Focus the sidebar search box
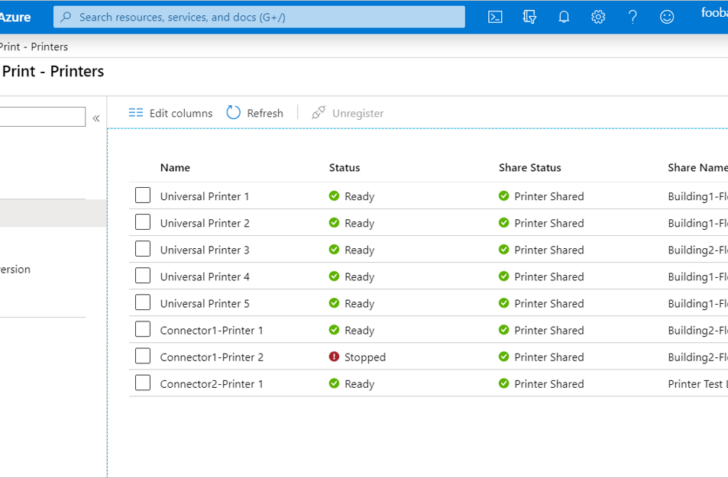The height and width of the screenshot is (478, 728). [42, 116]
